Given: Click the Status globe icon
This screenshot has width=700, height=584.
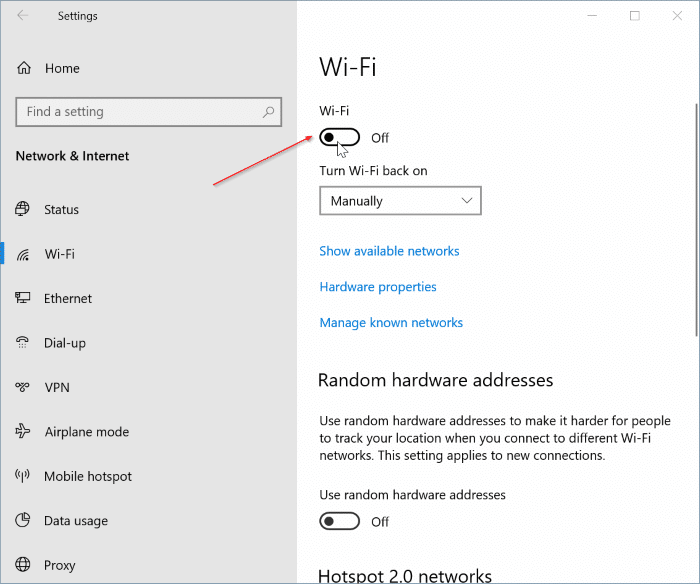Looking at the screenshot, I should pos(22,209).
